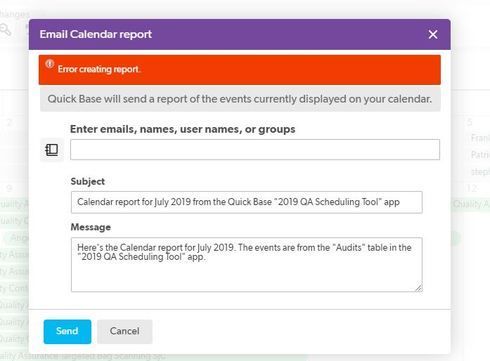
Task: Click the error alert icon in orange banner
Action: [50, 64]
